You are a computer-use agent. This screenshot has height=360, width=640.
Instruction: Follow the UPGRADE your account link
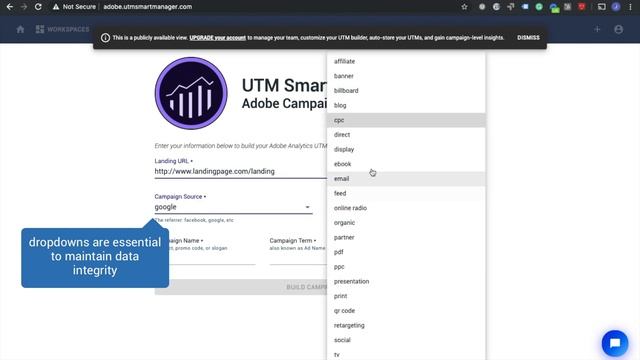[x=218, y=38]
